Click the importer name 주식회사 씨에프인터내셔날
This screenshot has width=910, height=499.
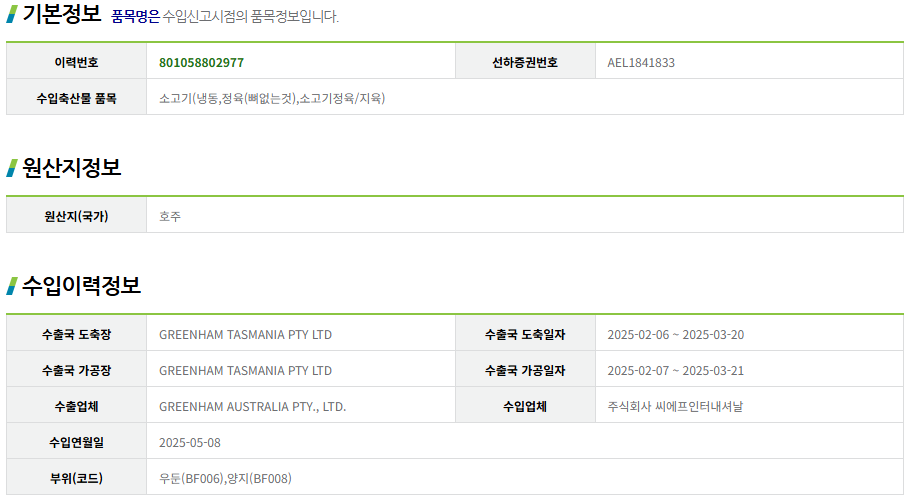tap(675, 406)
